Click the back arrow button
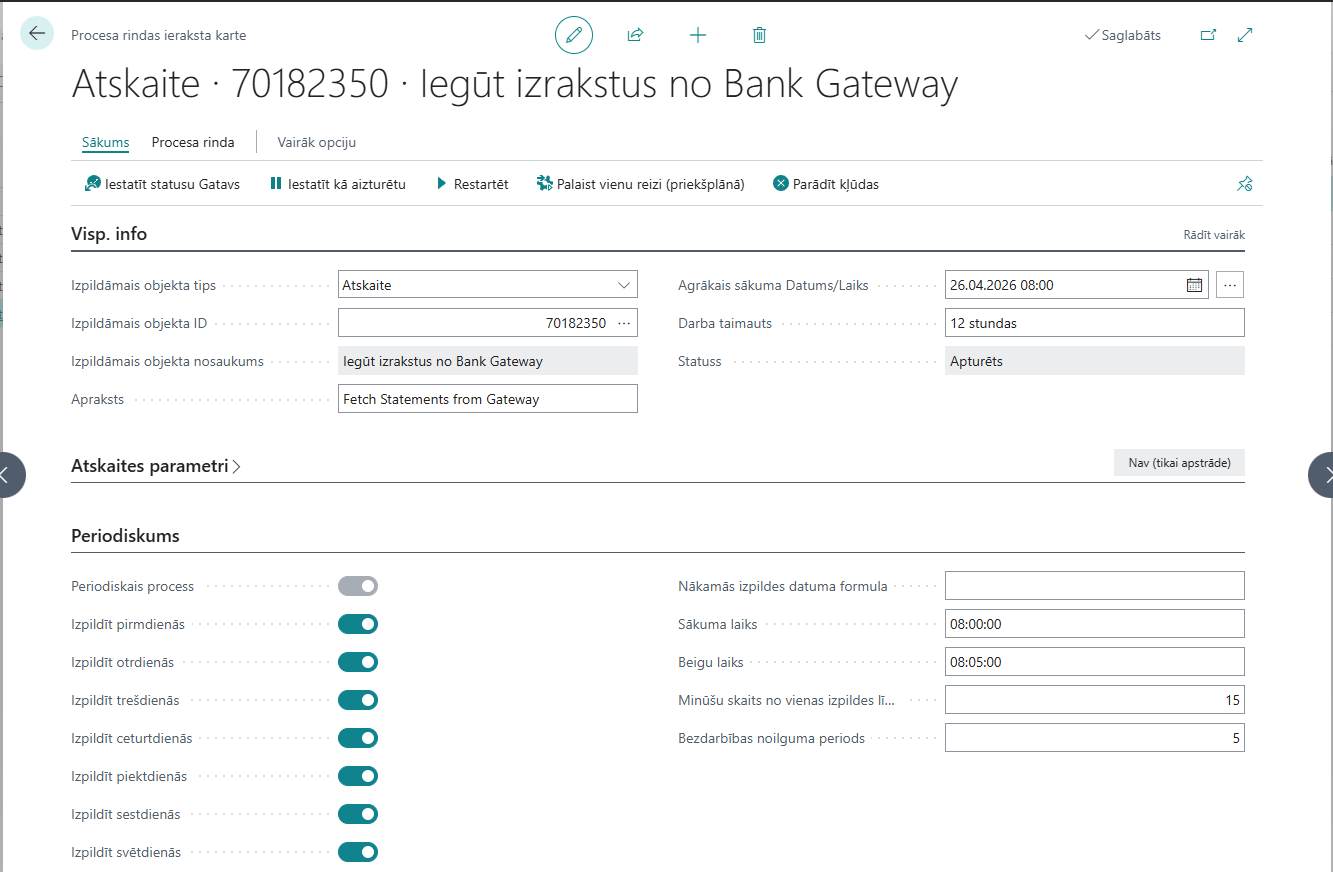Image resolution: width=1333 pixels, height=872 pixels. click(37, 34)
